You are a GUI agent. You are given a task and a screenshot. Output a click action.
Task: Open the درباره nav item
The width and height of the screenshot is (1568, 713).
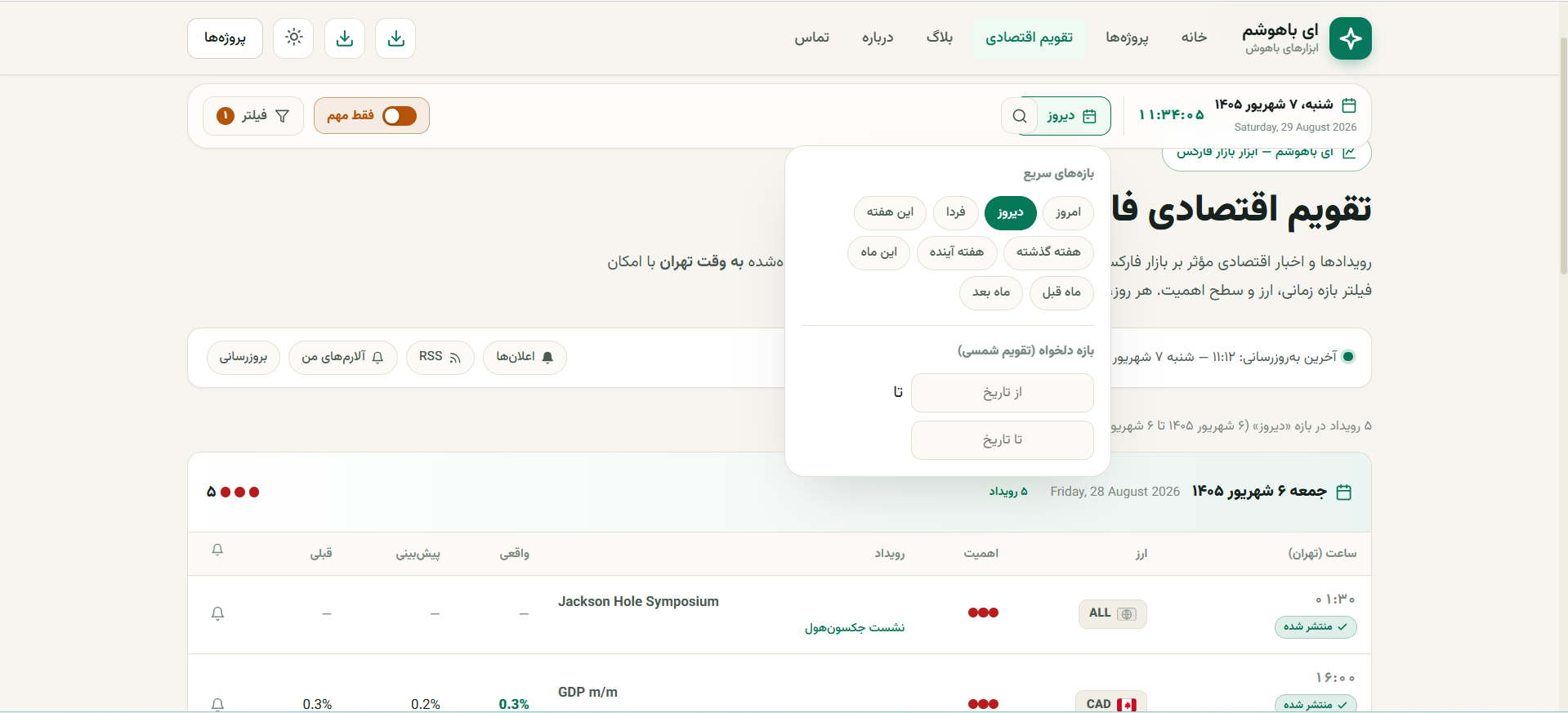click(x=878, y=38)
